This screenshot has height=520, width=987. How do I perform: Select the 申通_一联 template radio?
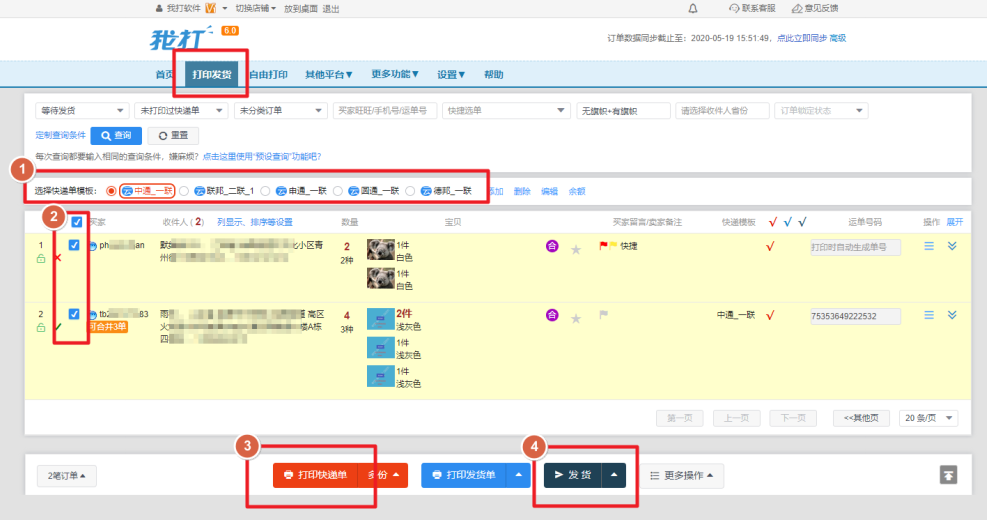[x=266, y=191]
